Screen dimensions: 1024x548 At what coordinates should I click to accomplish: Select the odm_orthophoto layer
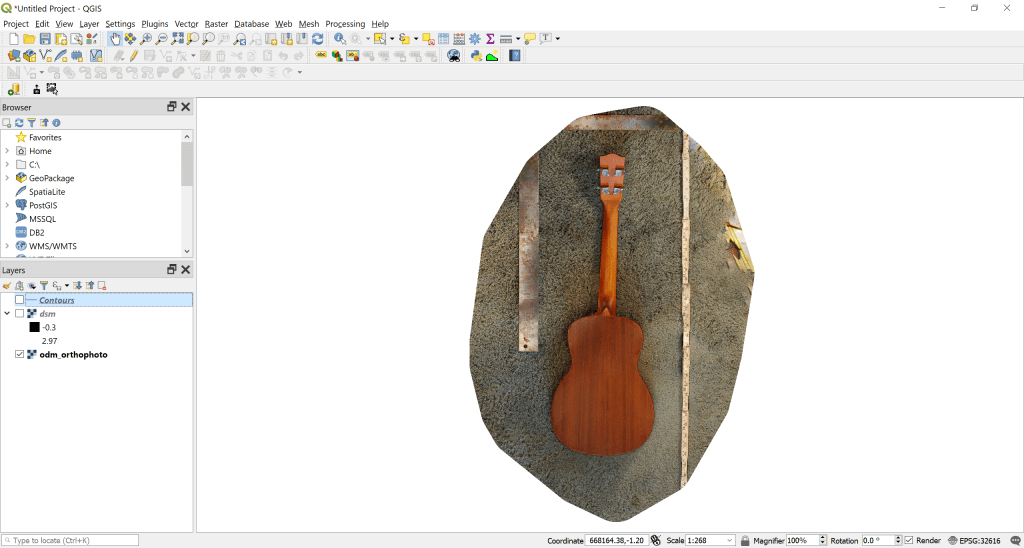(73, 355)
